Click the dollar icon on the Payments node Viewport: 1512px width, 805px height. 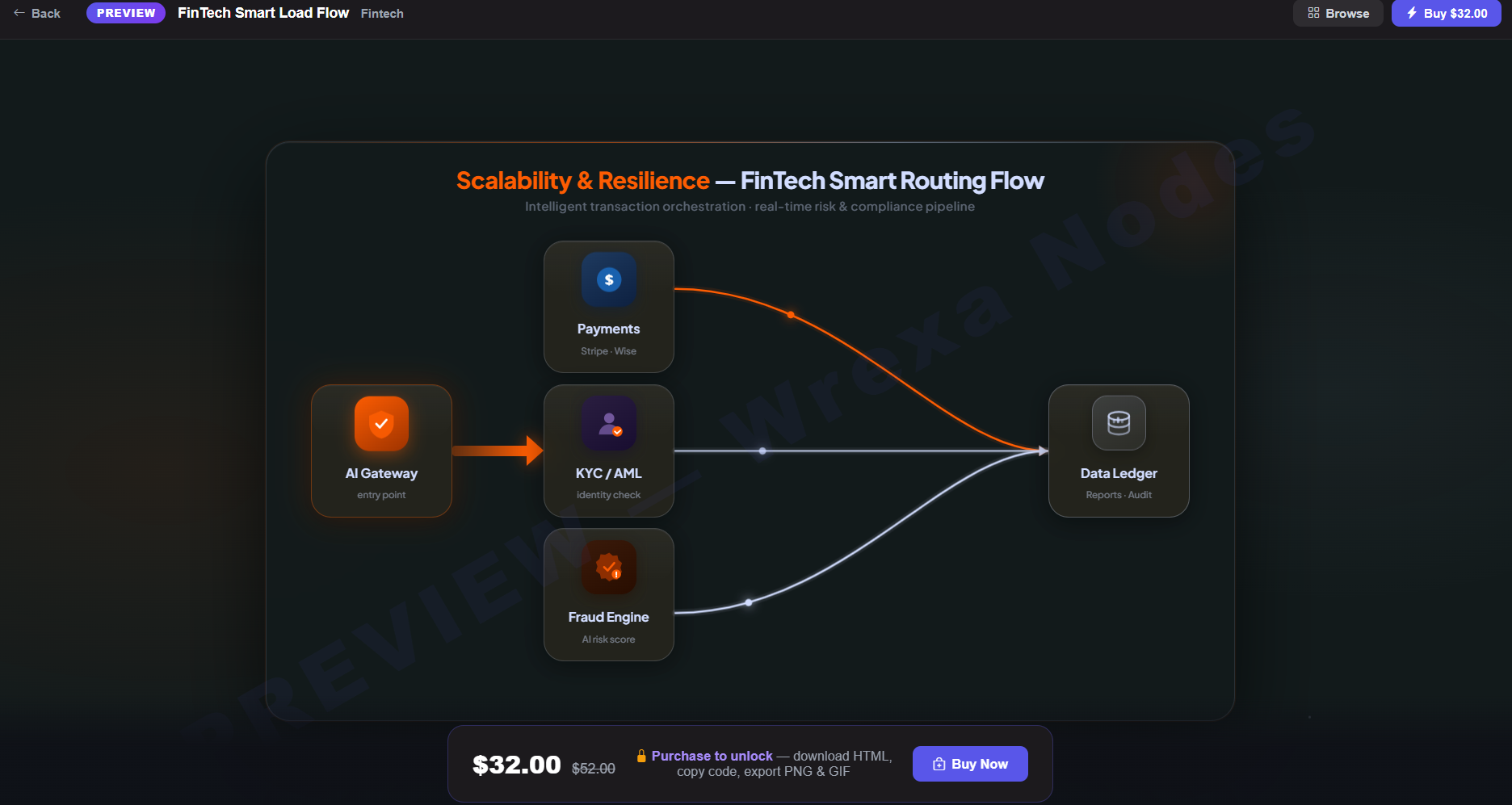click(608, 279)
